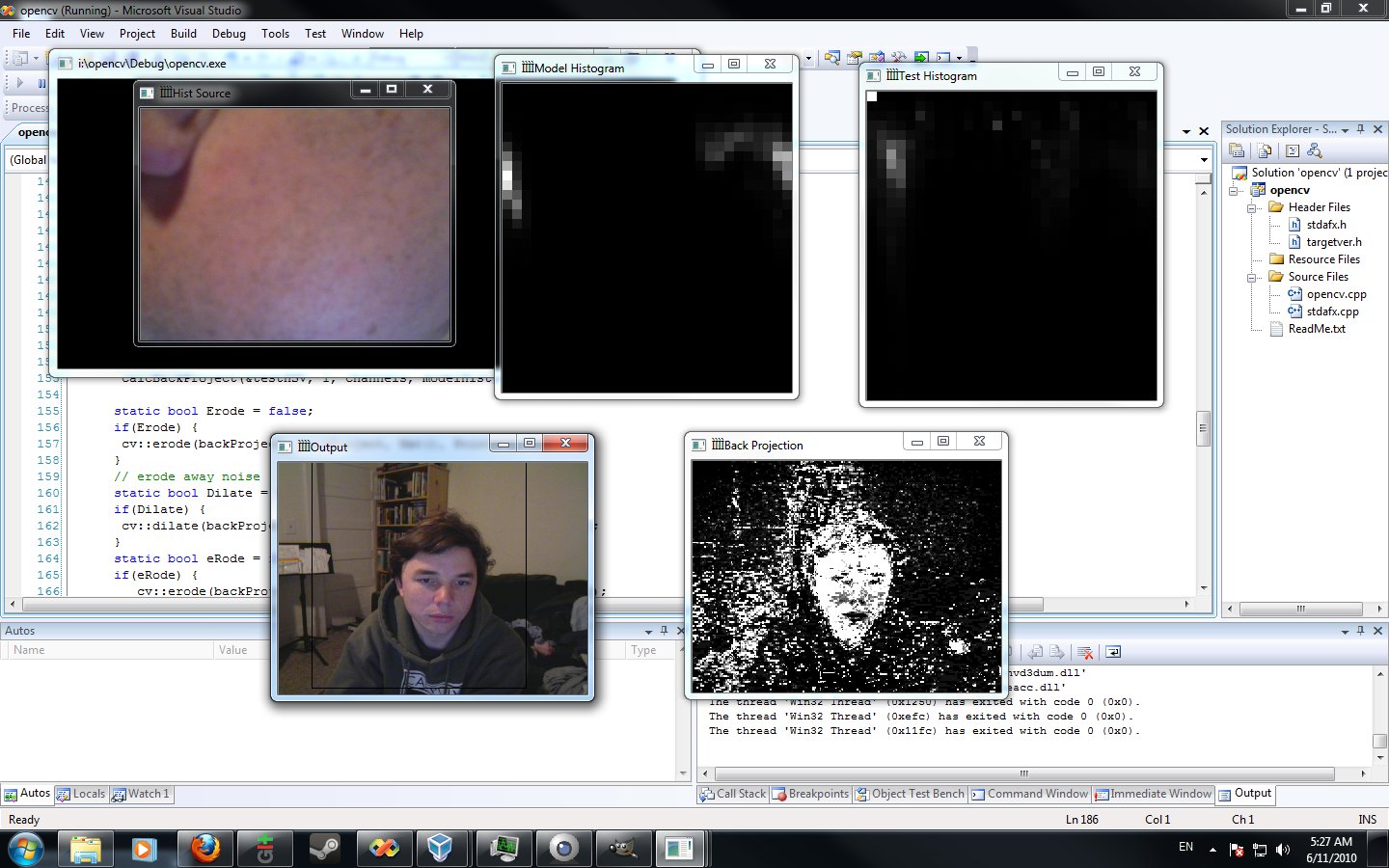Open the Test menu
This screenshot has height=868, width=1389.
[315, 33]
